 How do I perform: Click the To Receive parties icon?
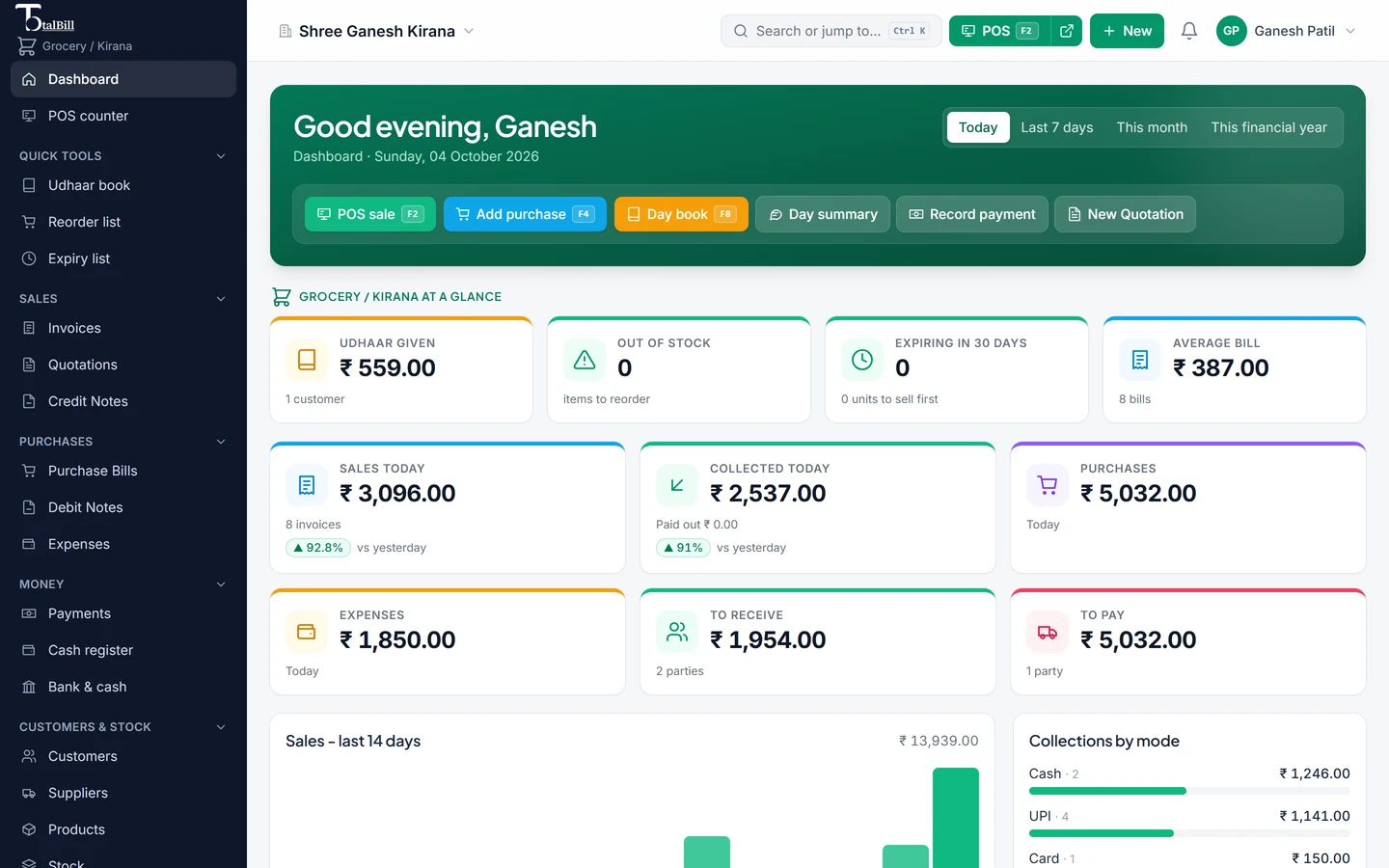(677, 632)
